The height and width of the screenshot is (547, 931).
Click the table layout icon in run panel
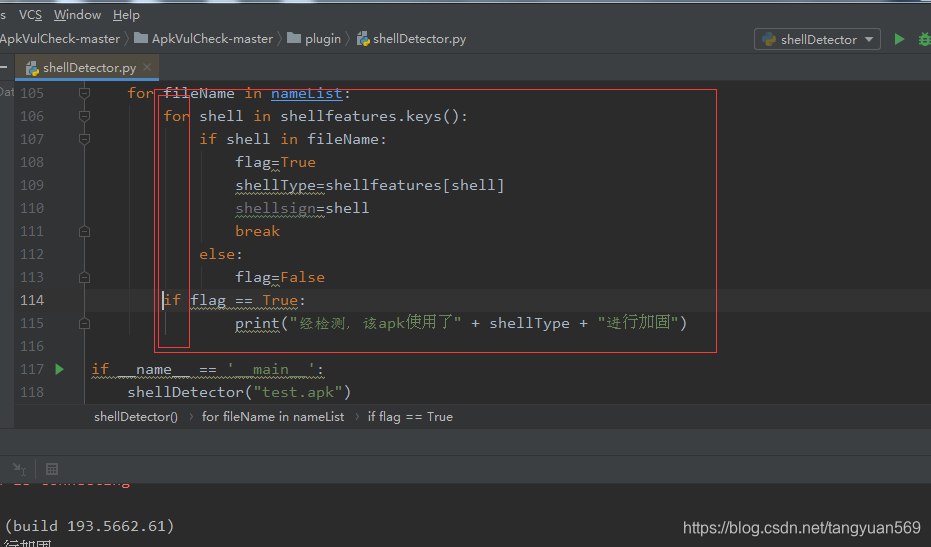(52, 469)
